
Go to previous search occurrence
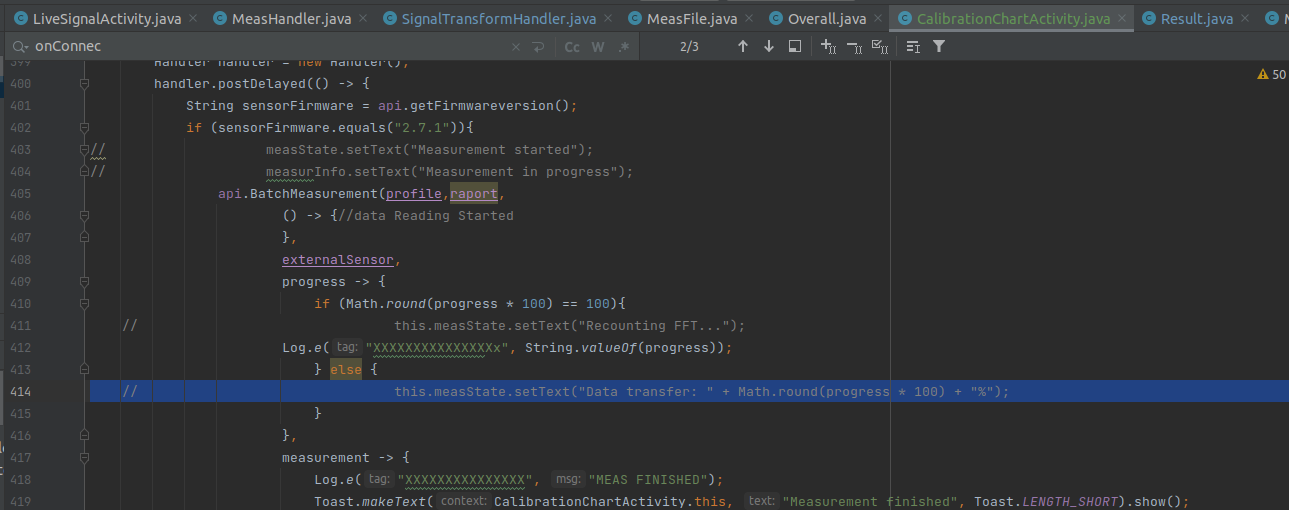coord(742,47)
